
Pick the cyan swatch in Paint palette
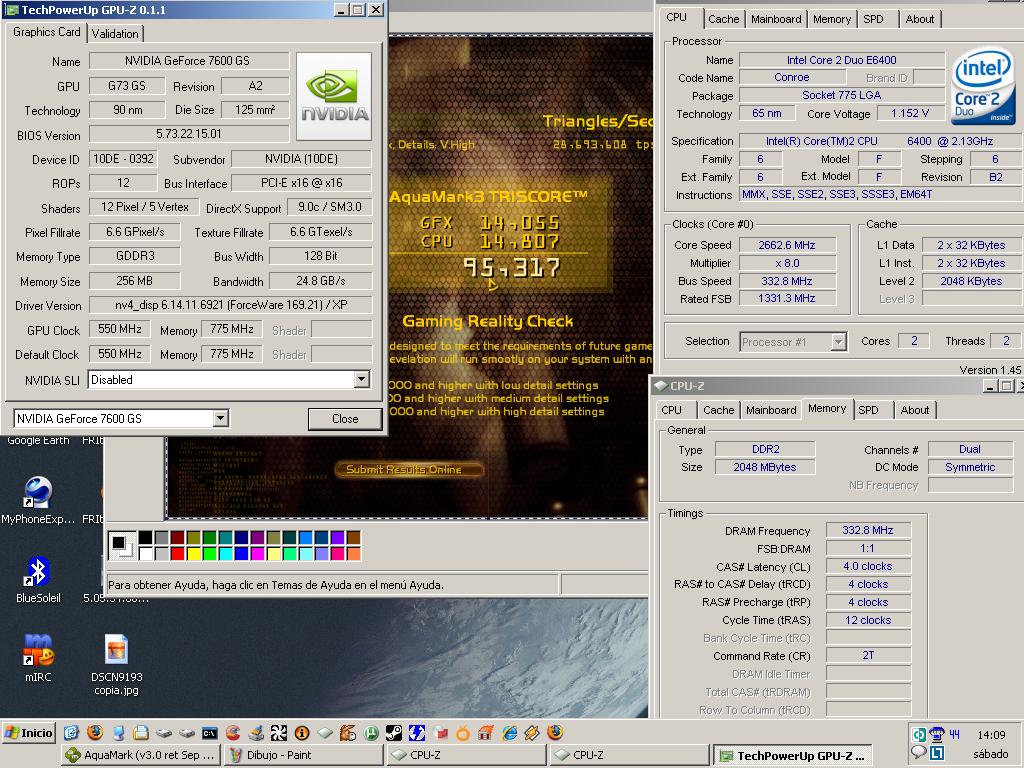226,554
